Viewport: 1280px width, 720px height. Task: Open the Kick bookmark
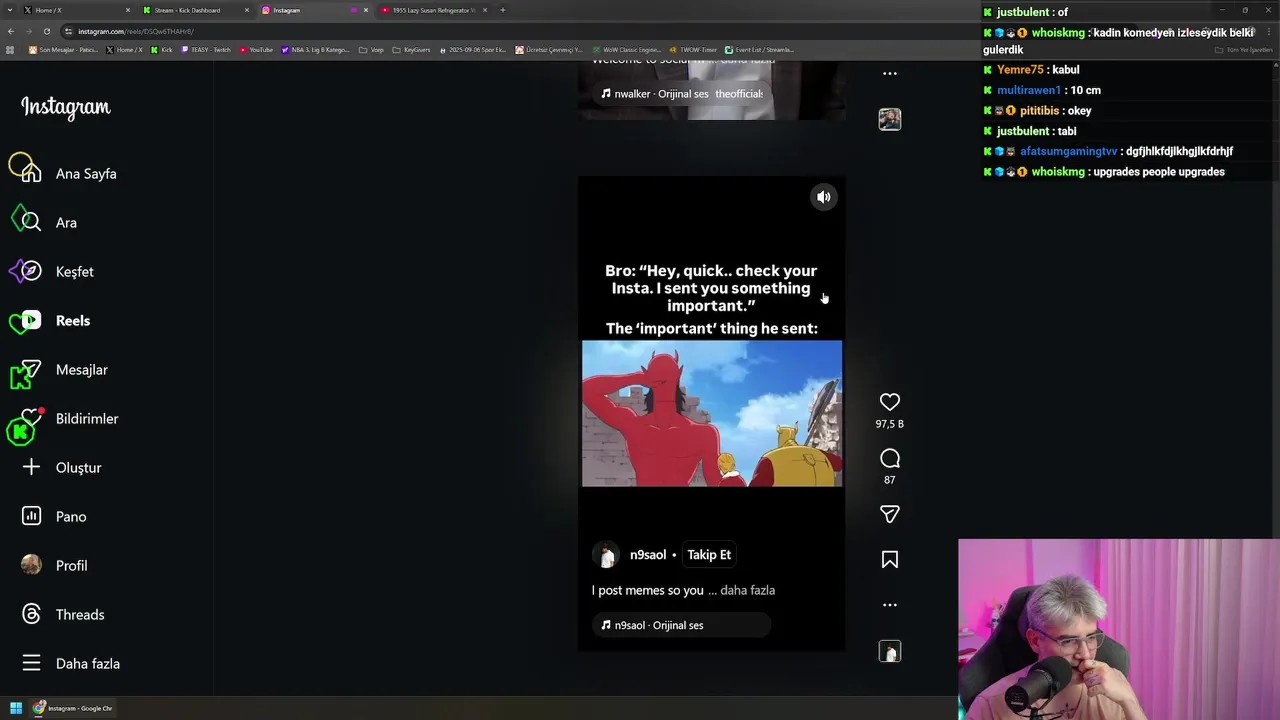[x=162, y=50]
